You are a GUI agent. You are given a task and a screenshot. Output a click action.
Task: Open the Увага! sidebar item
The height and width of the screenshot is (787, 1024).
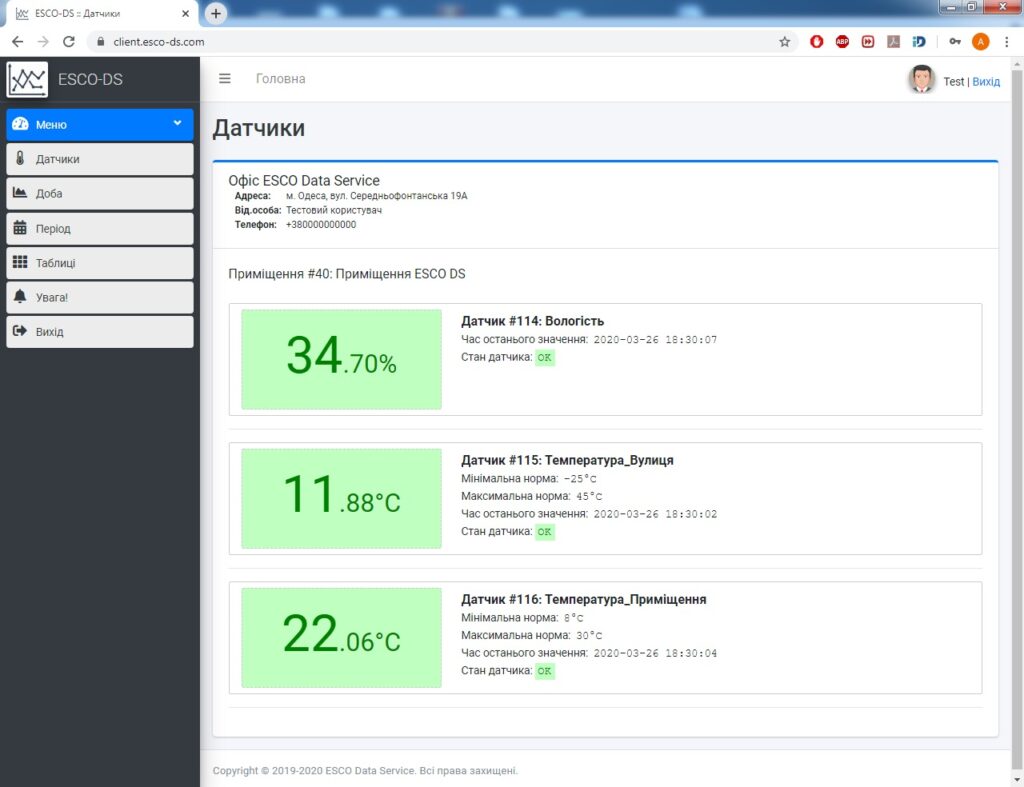tap(100, 297)
